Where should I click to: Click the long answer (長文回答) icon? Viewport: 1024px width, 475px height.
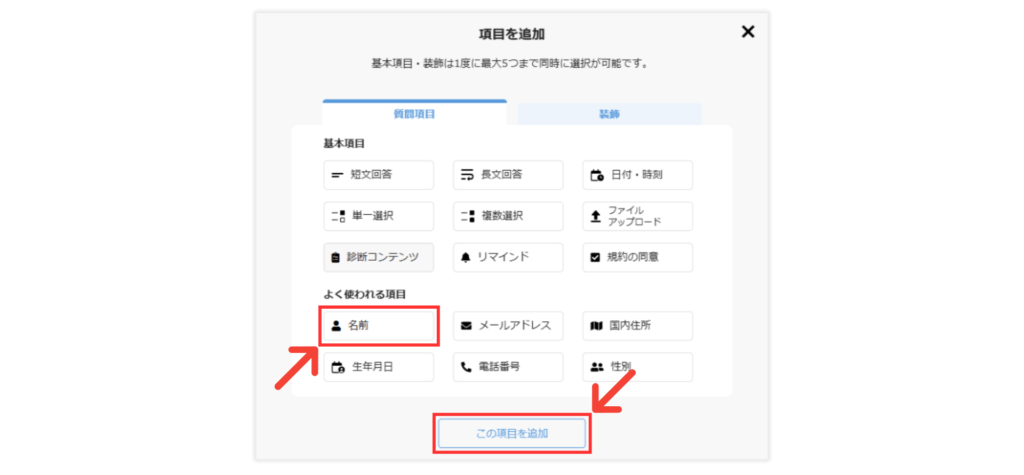pyautogui.click(x=467, y=175)
